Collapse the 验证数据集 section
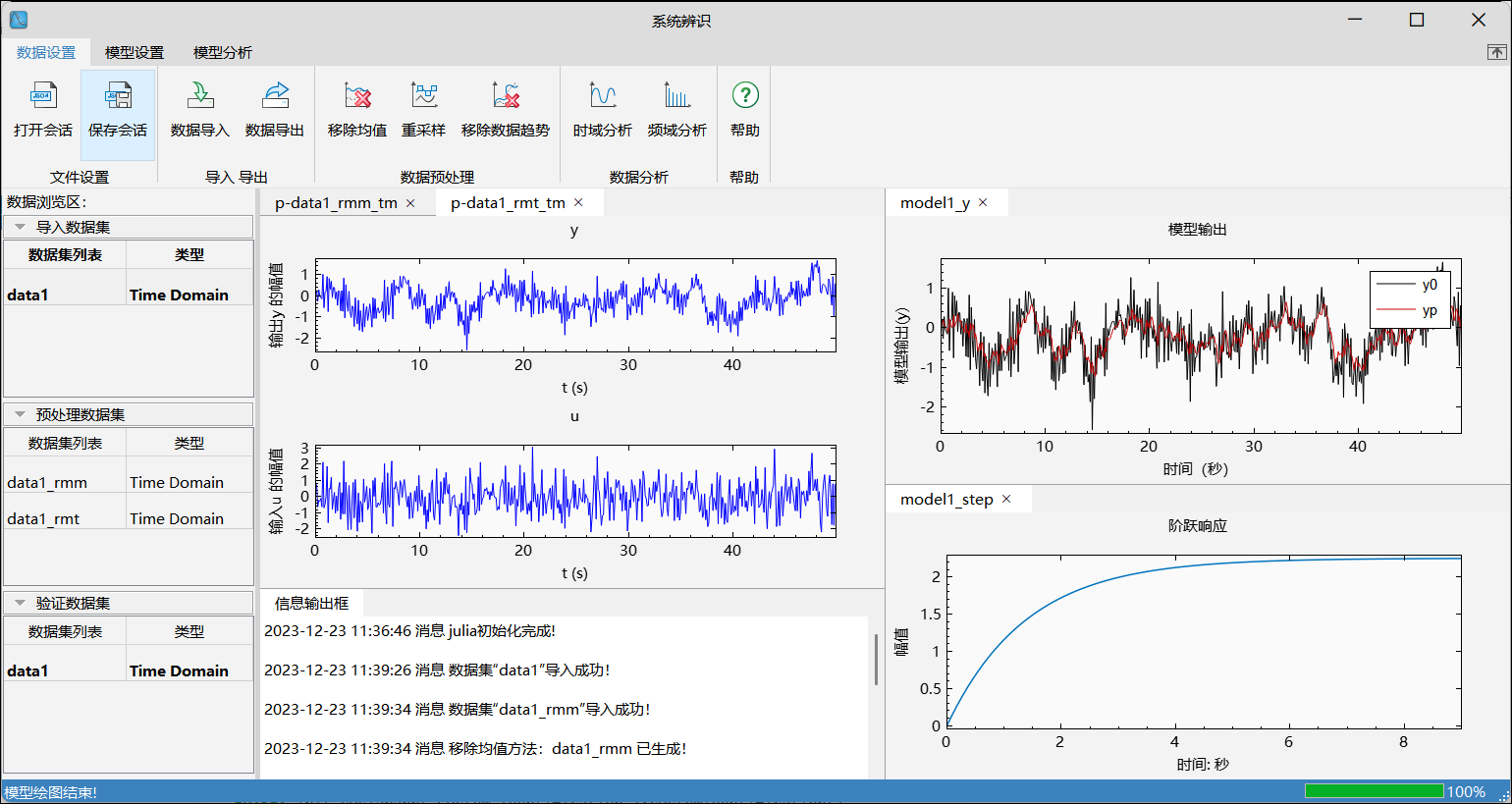1512x804 pixels. pyautogui.click(x=20, y=604)
